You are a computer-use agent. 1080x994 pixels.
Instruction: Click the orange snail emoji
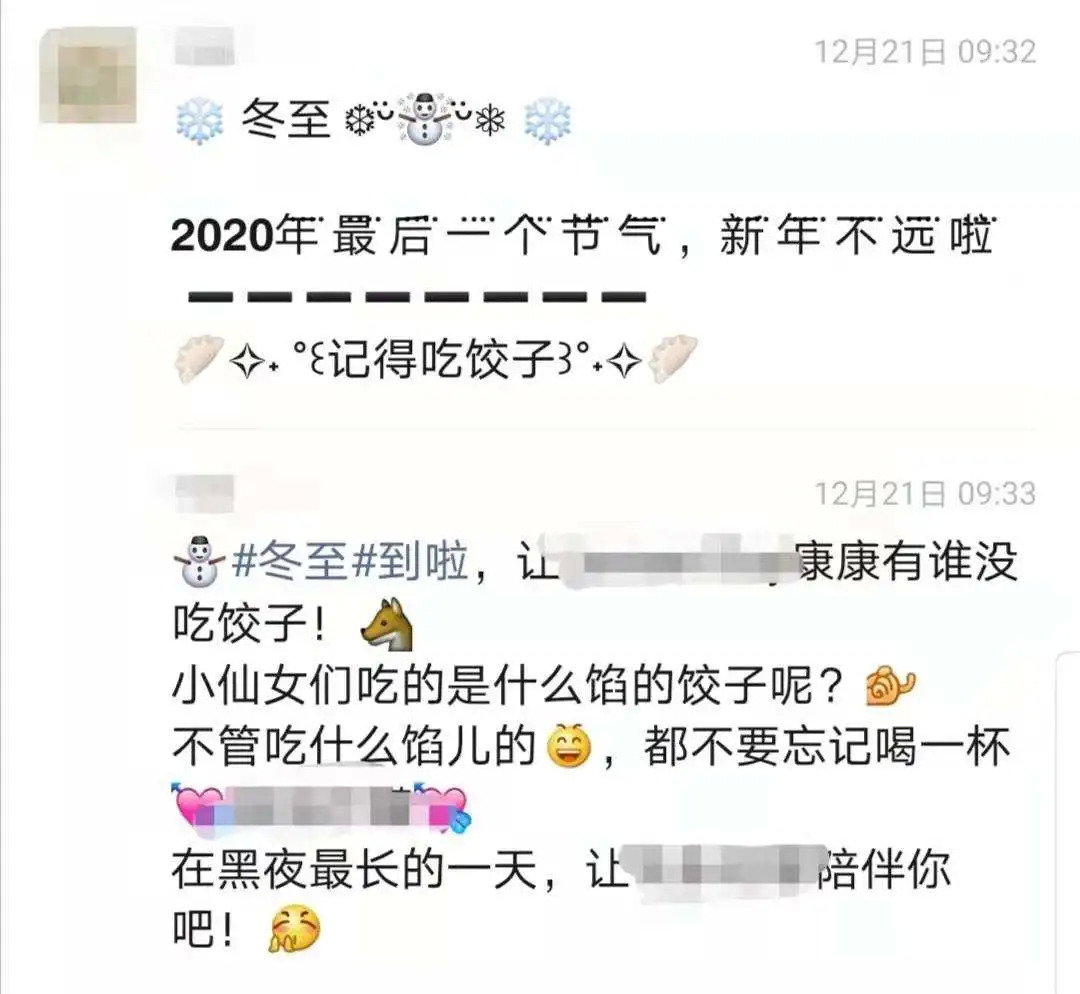tap(891, 687)
